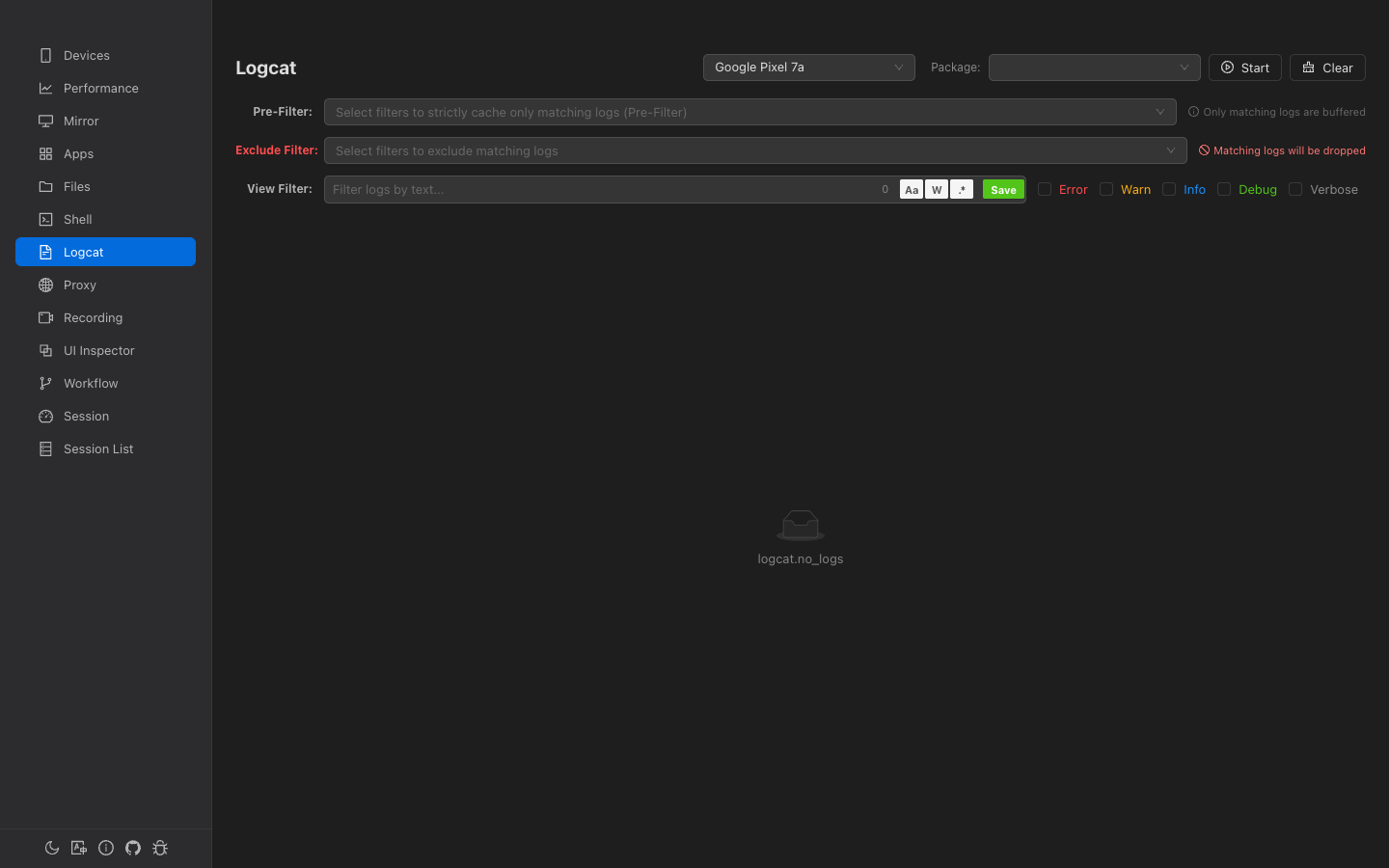Check the Warn severity checkbox

coord(1105,189)
